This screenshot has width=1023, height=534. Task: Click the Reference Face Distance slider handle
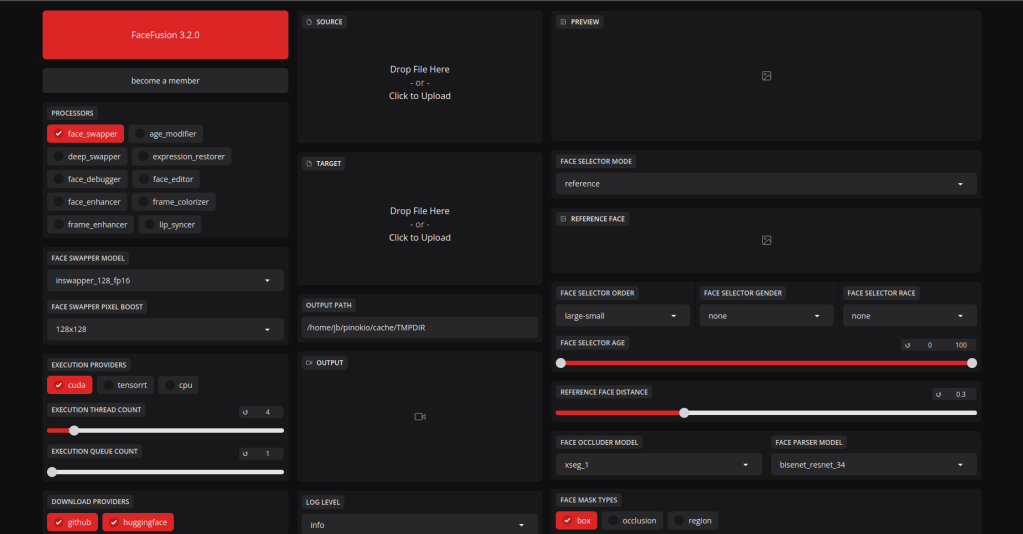coord(684,412)
